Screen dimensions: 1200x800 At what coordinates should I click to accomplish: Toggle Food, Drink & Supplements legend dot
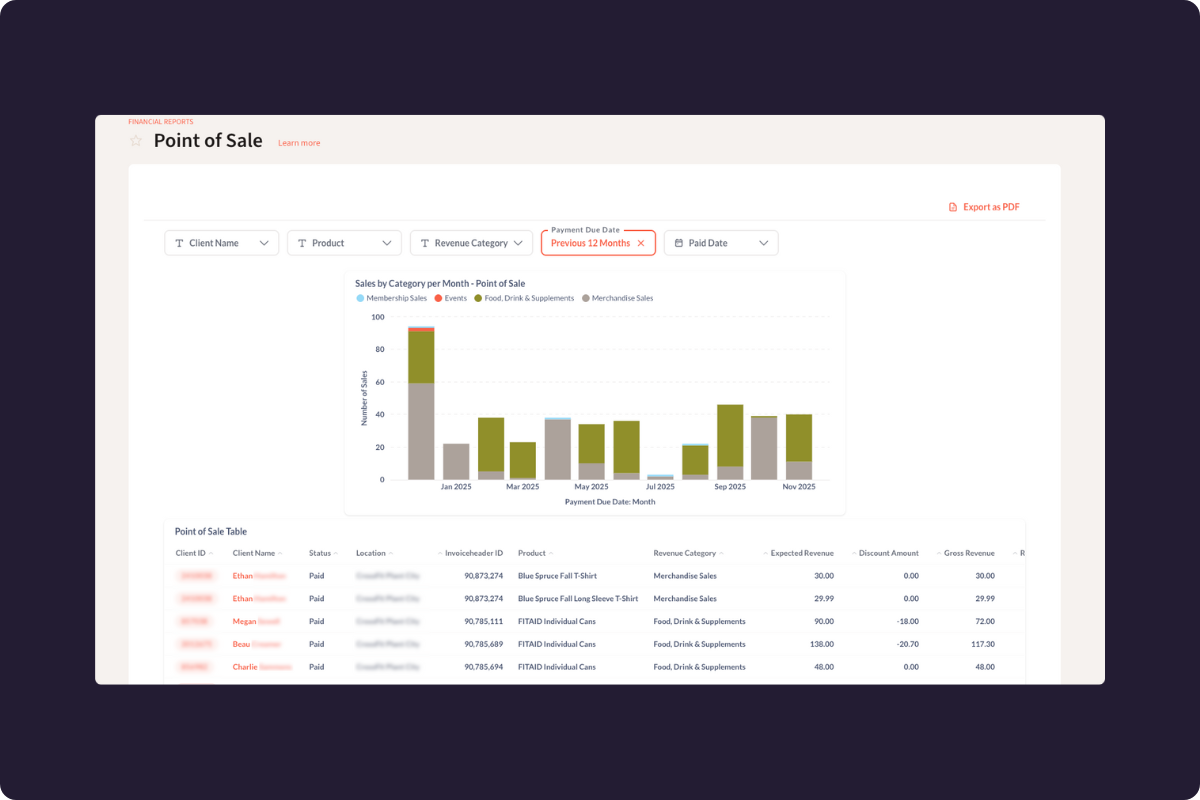(479, 298)
